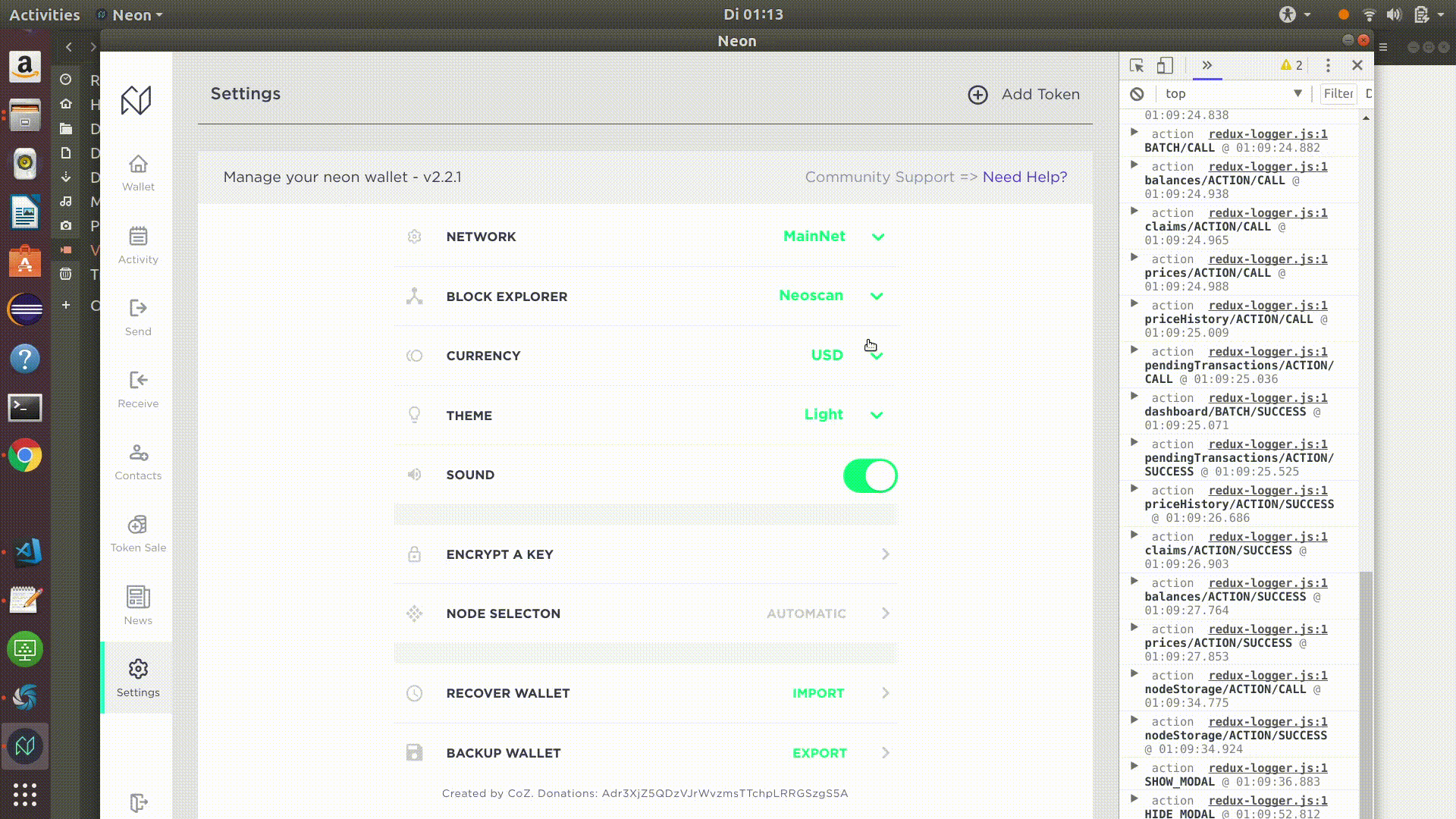Open the Activity page icon

(x=138, y=236)
